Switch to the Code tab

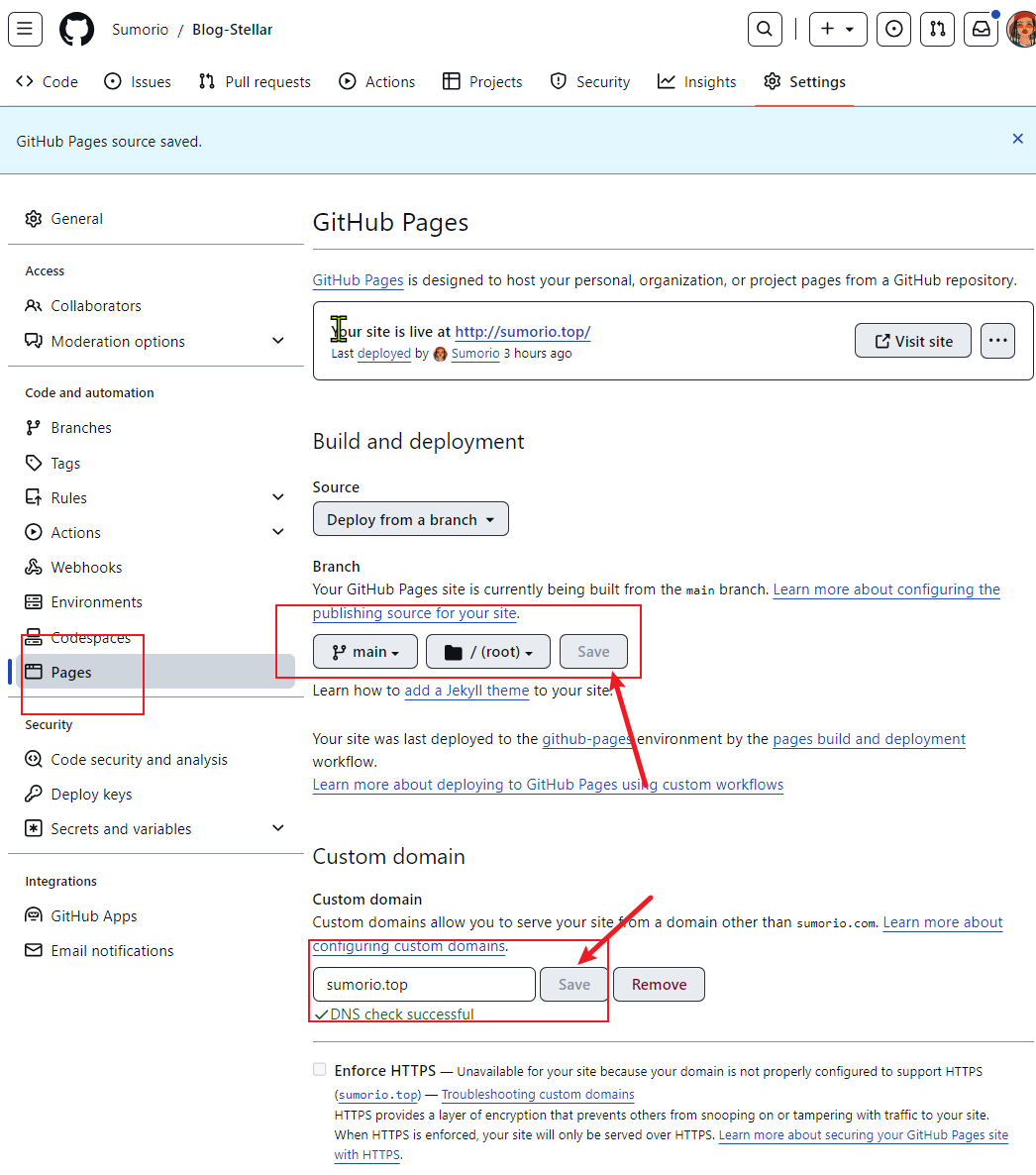tap(48, 81)
